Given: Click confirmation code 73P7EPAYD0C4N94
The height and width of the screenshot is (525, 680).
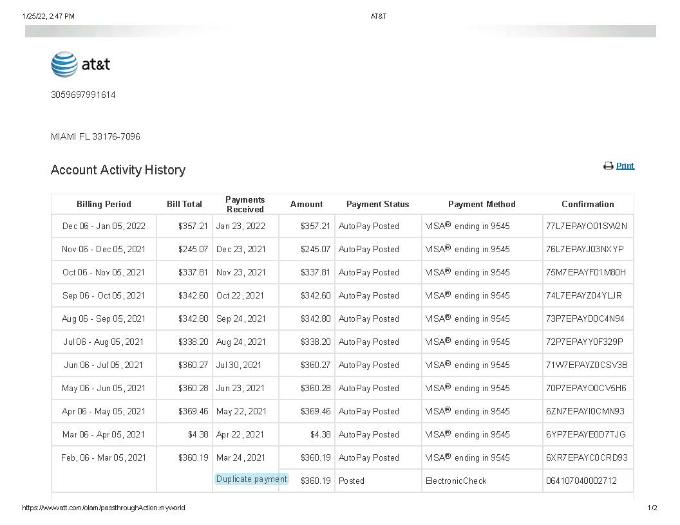Looking at the screenshot, I should [x=585, y=319].
